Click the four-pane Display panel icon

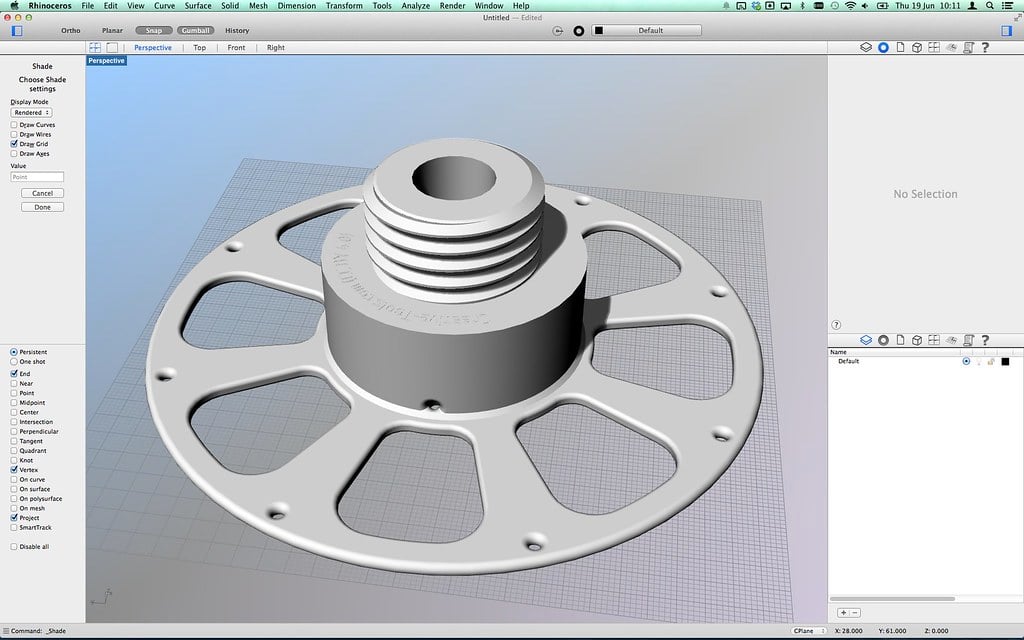click(x=935, y=47)
